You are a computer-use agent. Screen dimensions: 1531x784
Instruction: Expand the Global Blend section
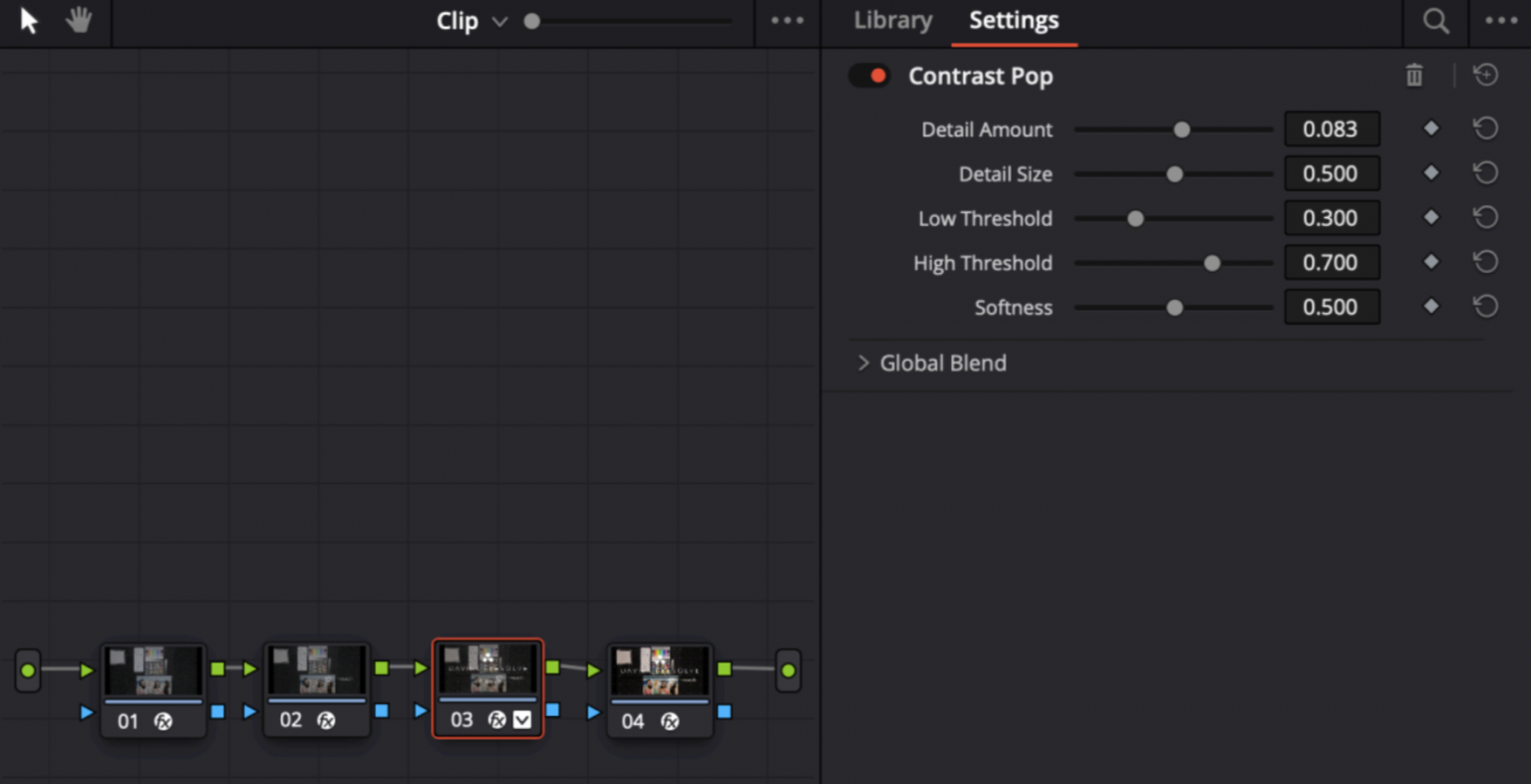pos(863,364)
